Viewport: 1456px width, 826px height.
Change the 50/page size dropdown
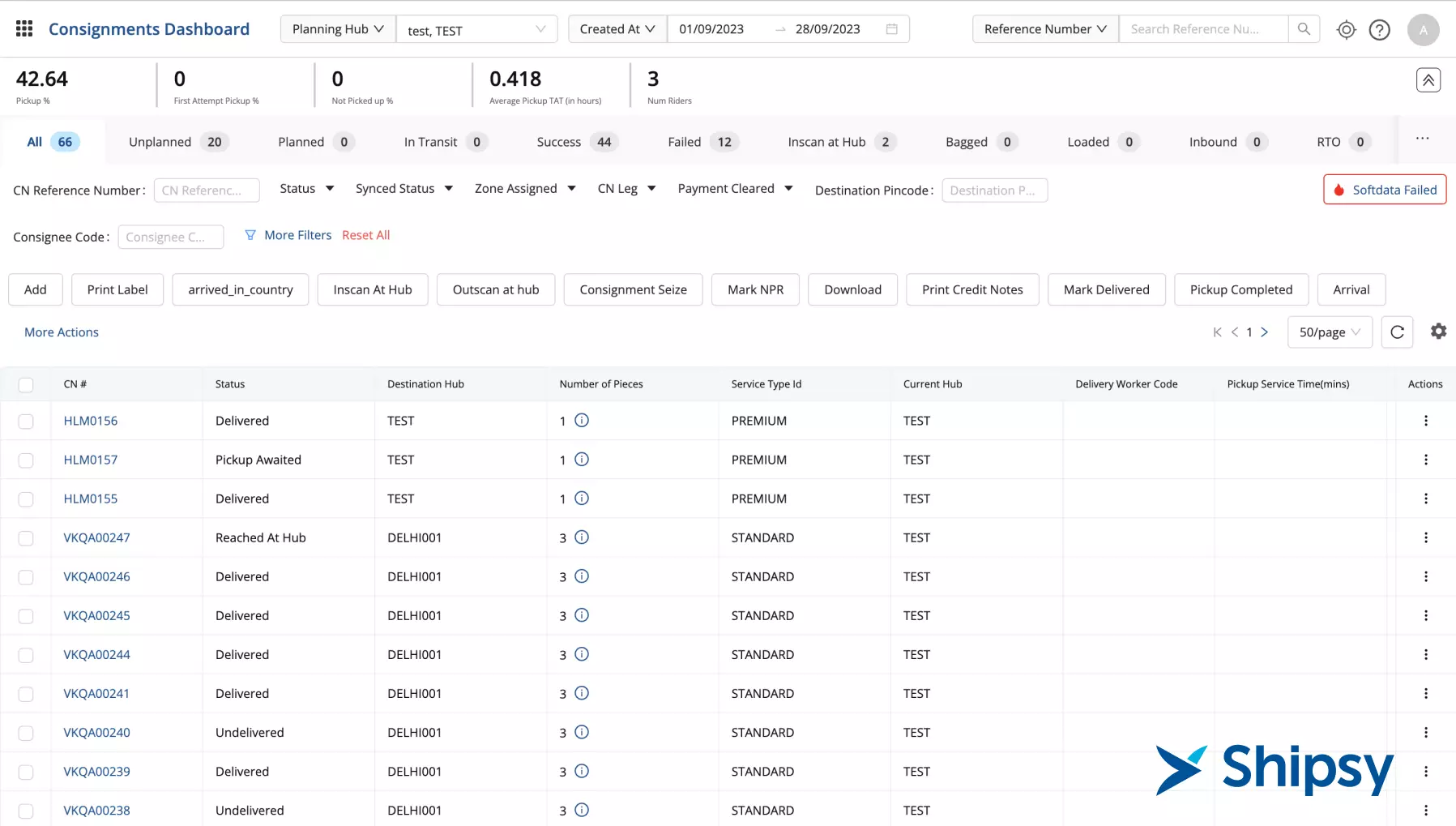coord(1329,332)
